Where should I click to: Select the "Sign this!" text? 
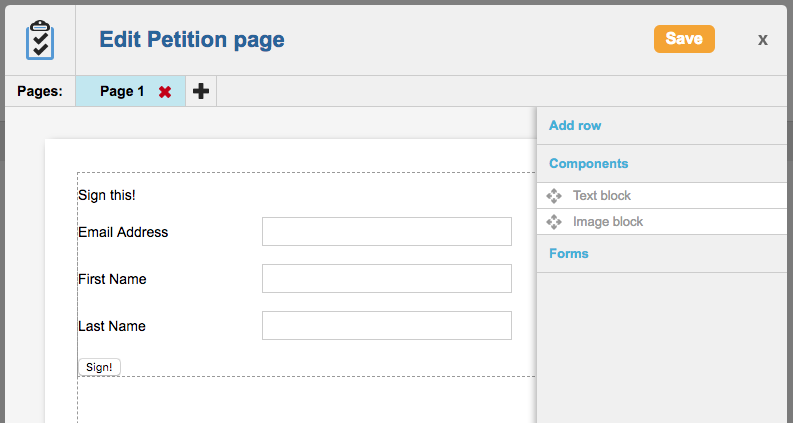tap(107, 195)
